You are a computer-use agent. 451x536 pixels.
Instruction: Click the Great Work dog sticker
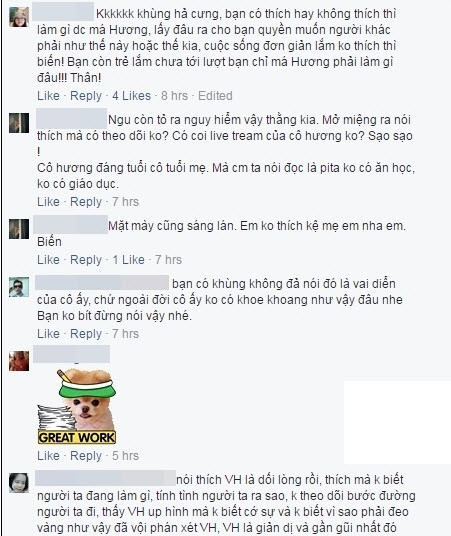pos(77,406)
